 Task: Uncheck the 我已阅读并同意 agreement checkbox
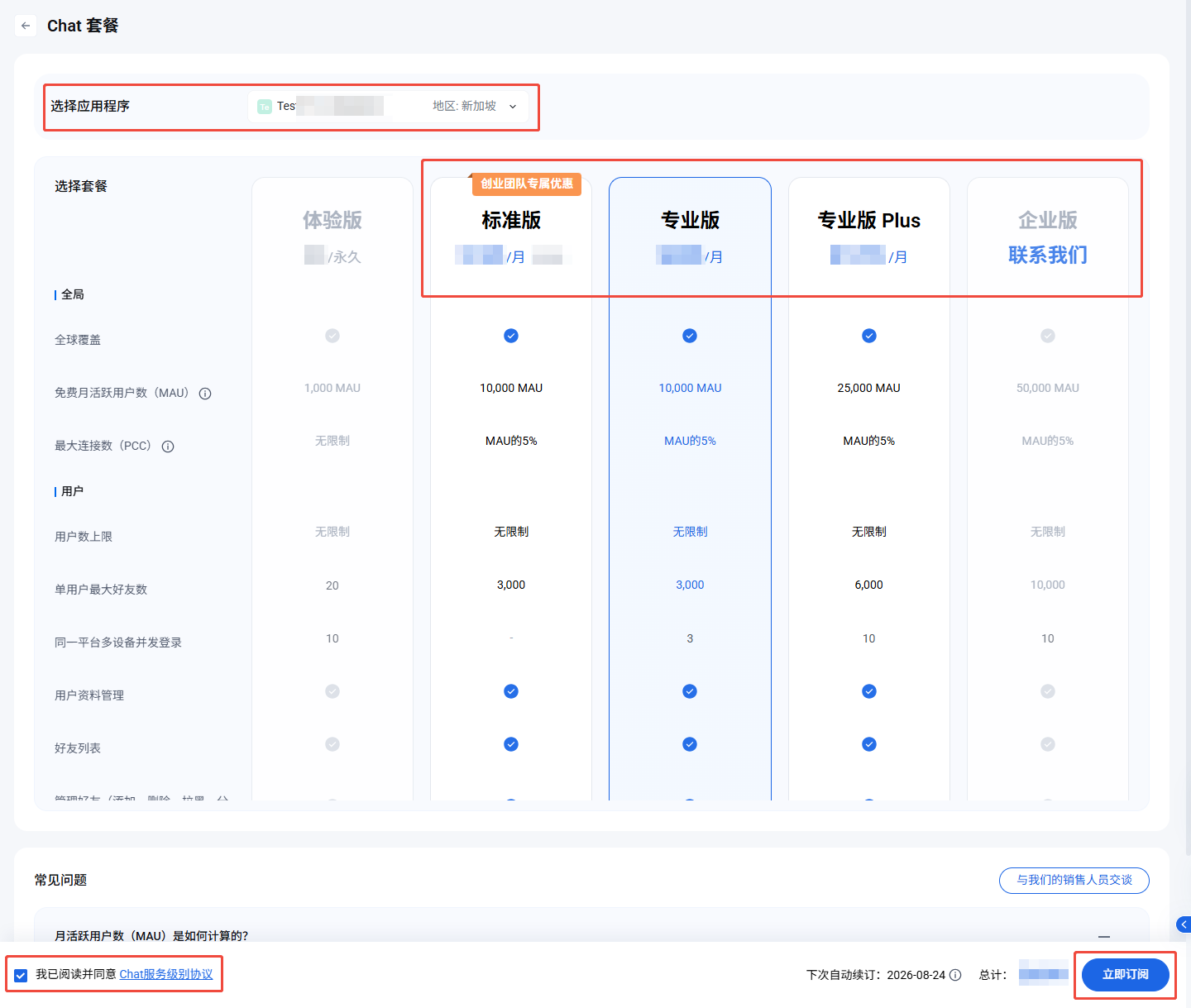coord(21,975)
